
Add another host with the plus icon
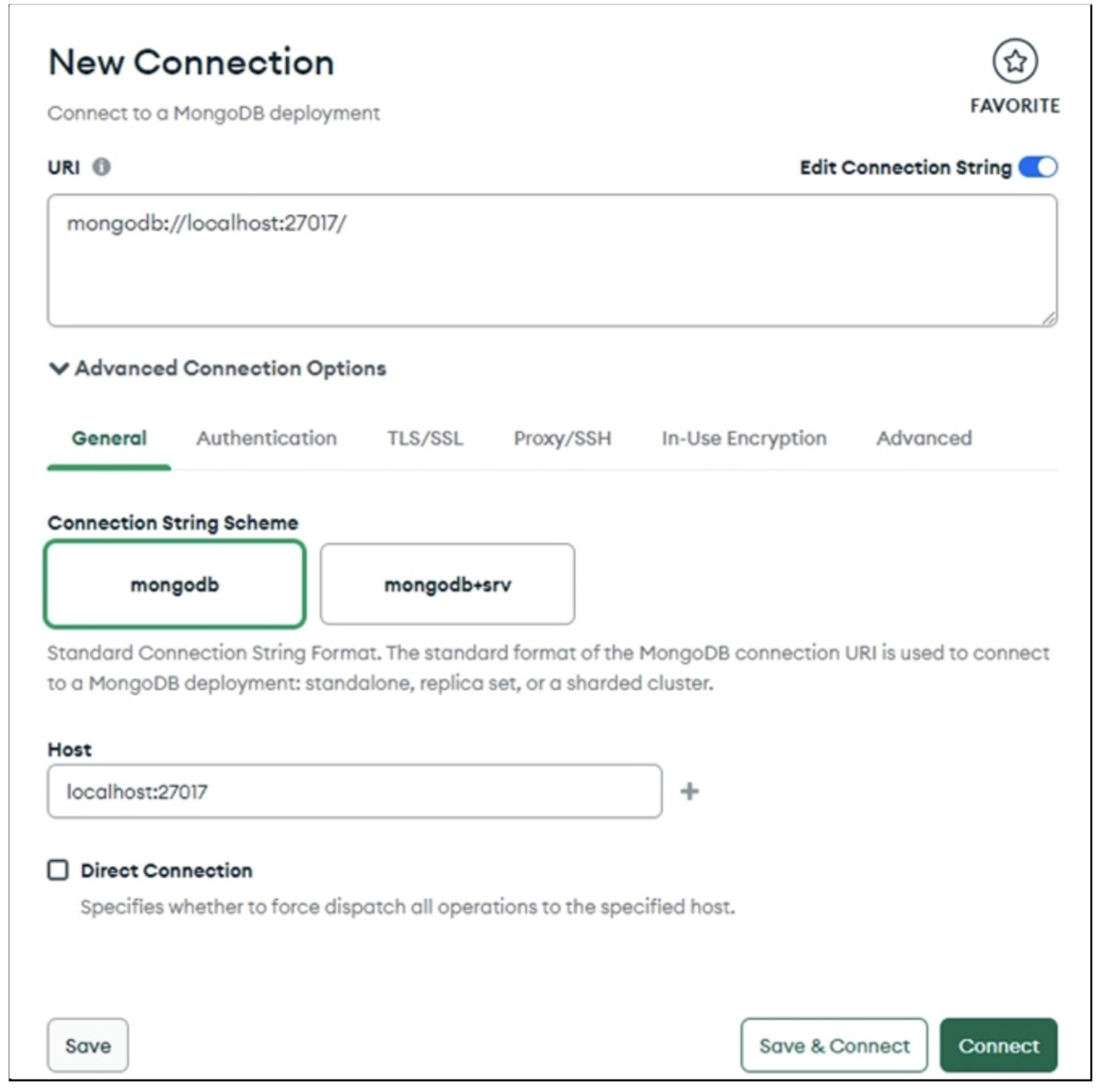pos(689,791)
